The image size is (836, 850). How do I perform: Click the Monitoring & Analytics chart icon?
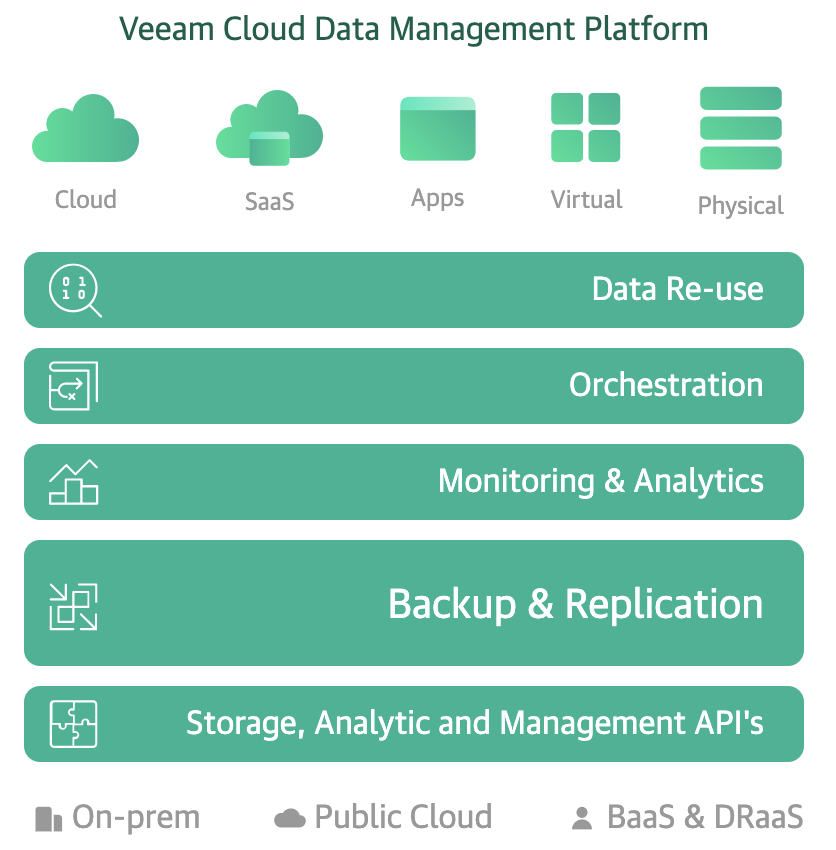[73, 482]
